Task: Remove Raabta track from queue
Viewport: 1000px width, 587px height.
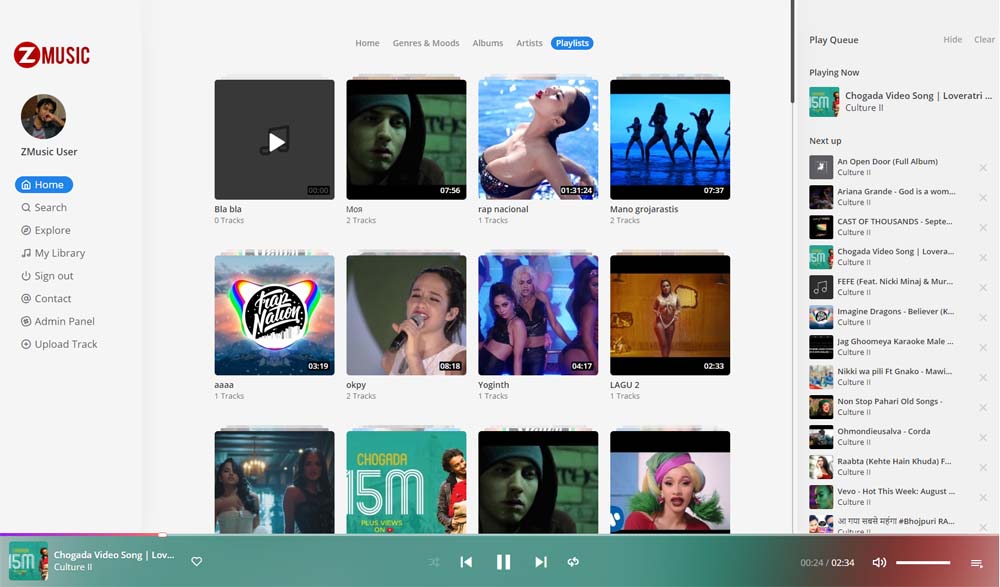Action: tap(983, 467)
